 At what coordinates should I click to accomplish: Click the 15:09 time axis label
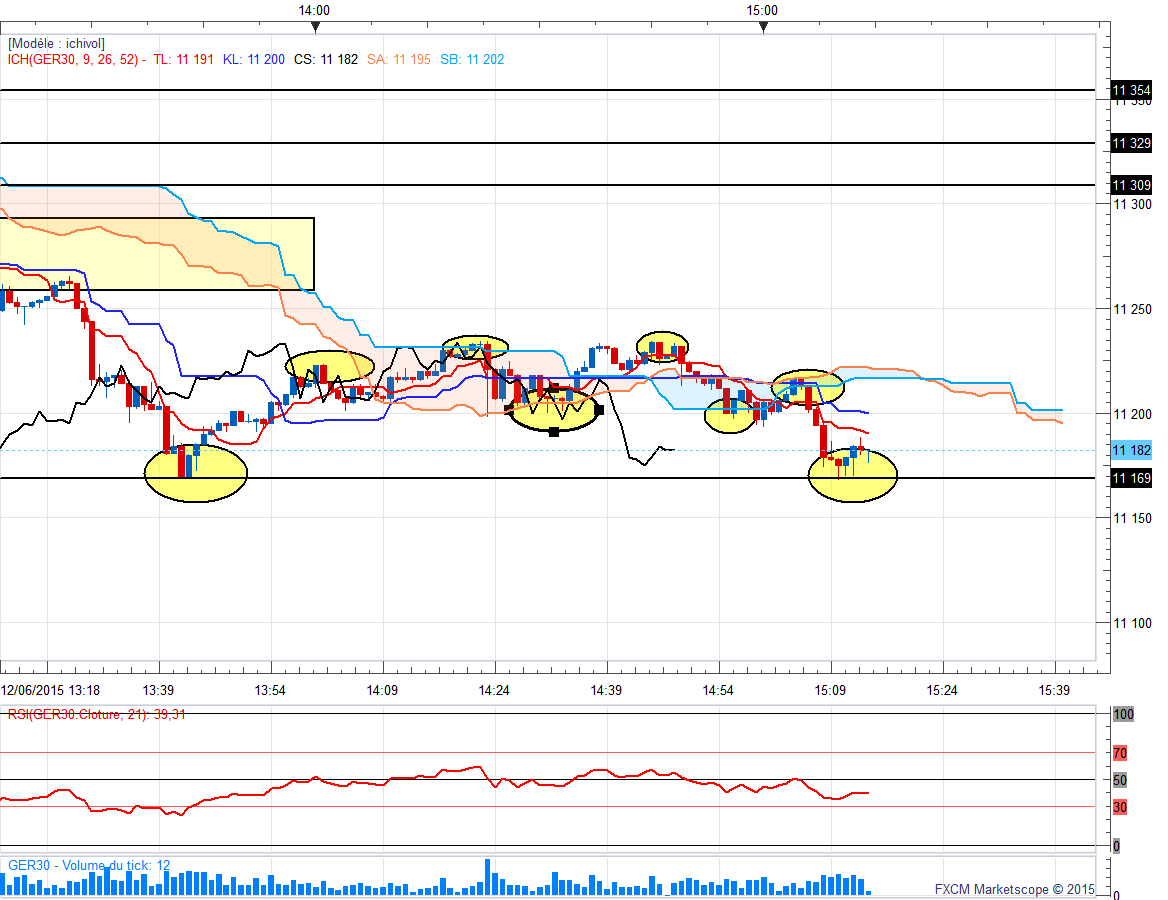(x=830, y=691)
